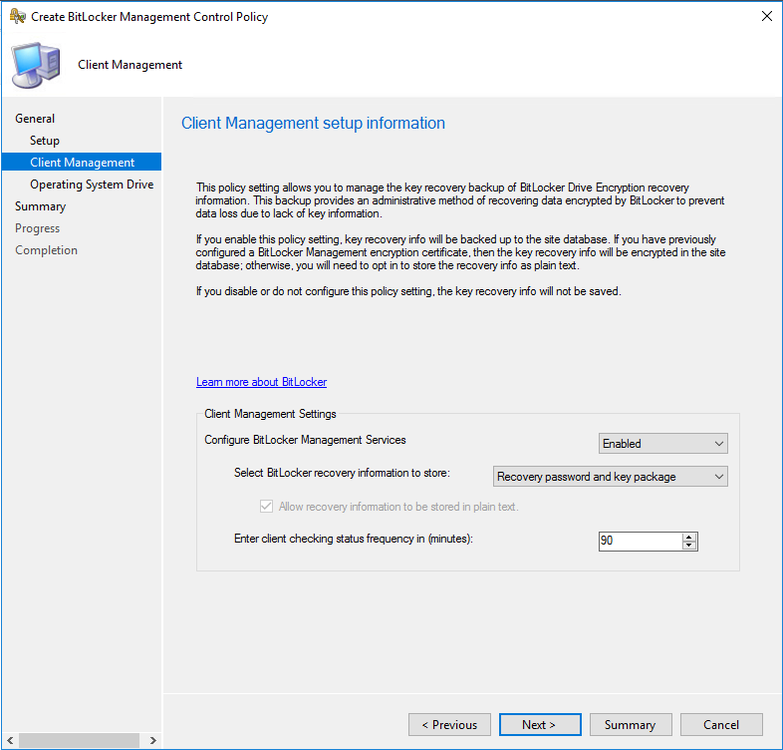
Task: Open the recovery information to store dropdown
Action: coord(610,476)
